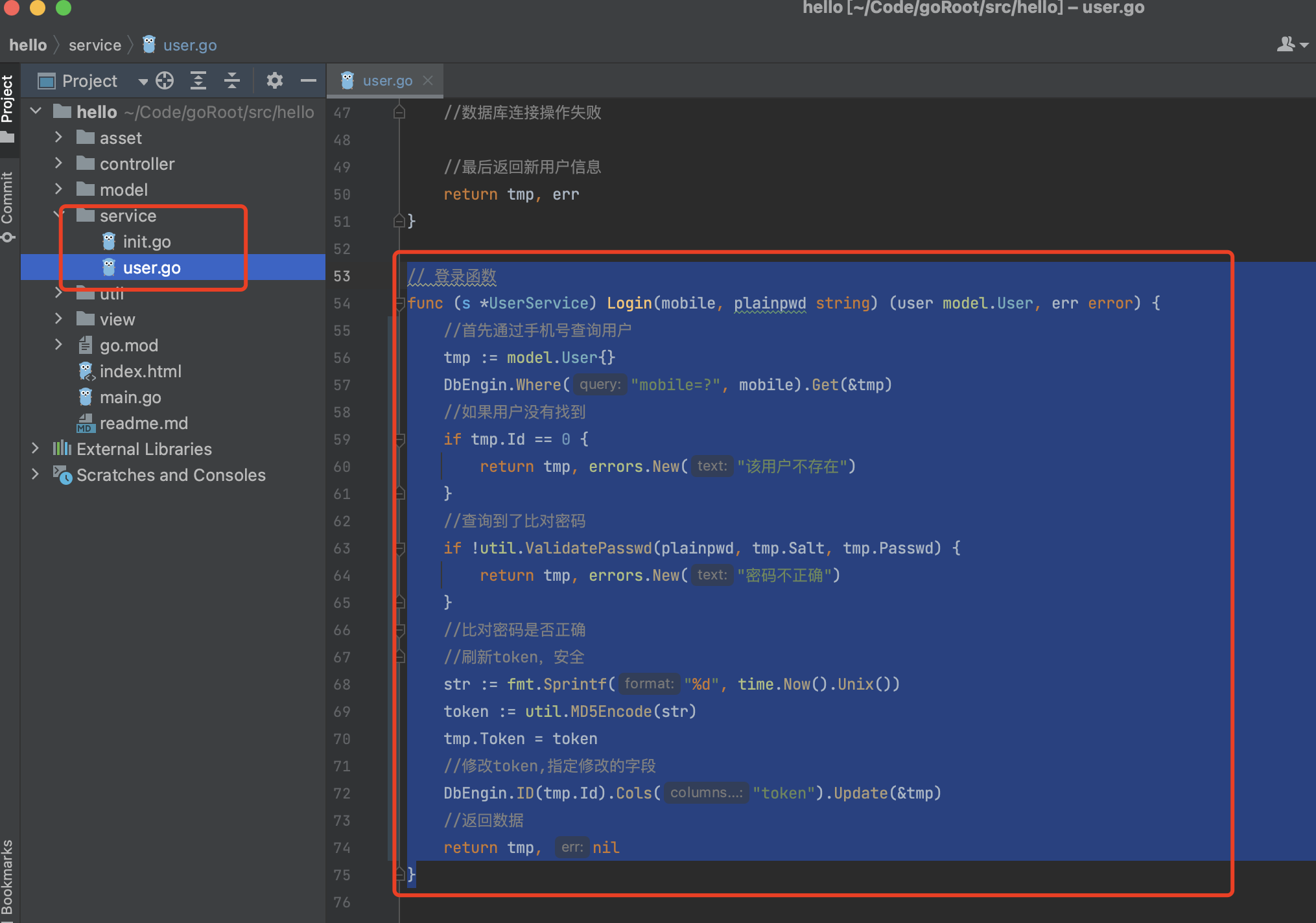Screen dimensions: 1316x923
Task: Click the Expand All icon in Project toolbar
Action: point(198,81)
